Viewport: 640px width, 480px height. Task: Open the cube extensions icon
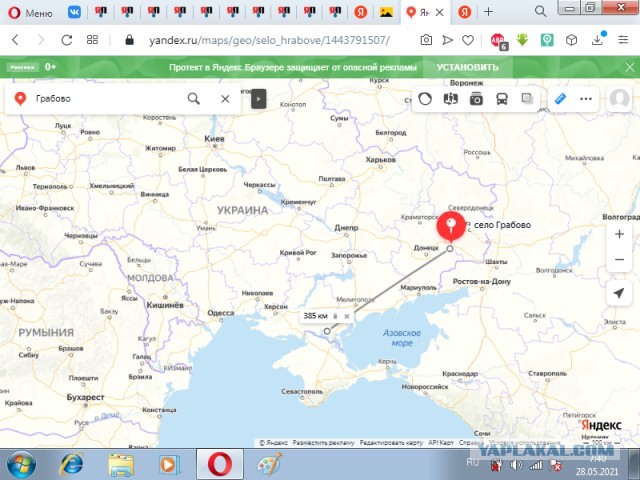(571, 40)
